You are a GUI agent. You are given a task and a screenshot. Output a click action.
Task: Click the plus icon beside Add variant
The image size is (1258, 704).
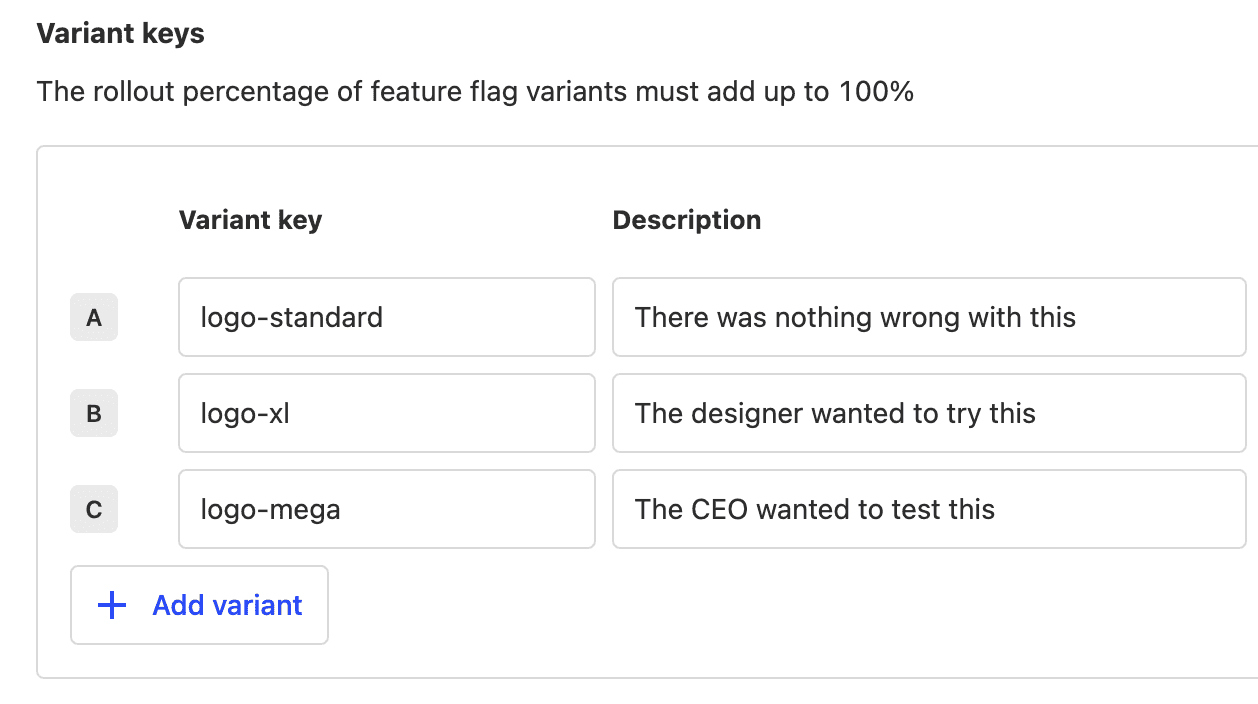[x=112, y=605]
